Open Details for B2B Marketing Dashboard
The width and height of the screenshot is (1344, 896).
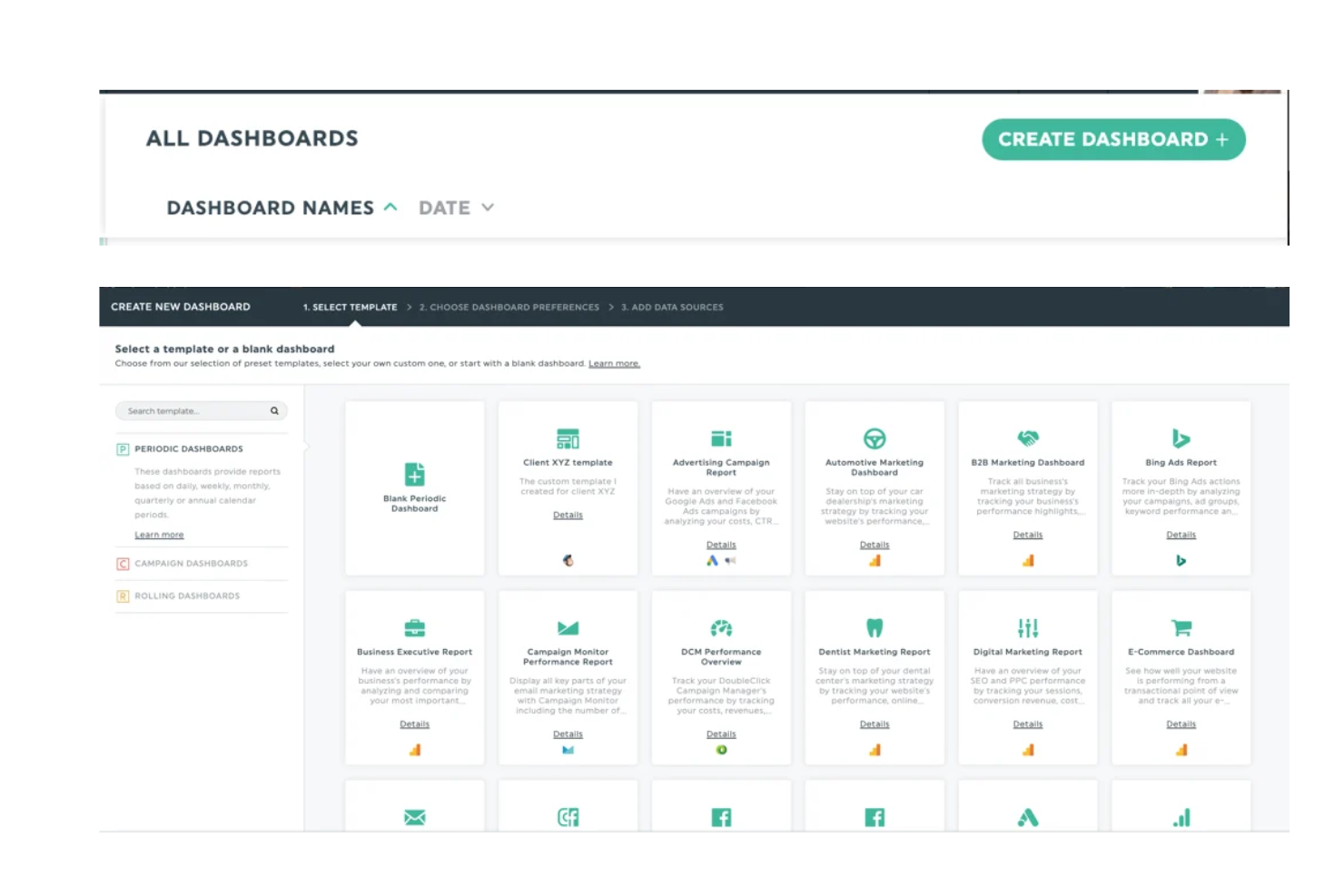[1028, 535]
